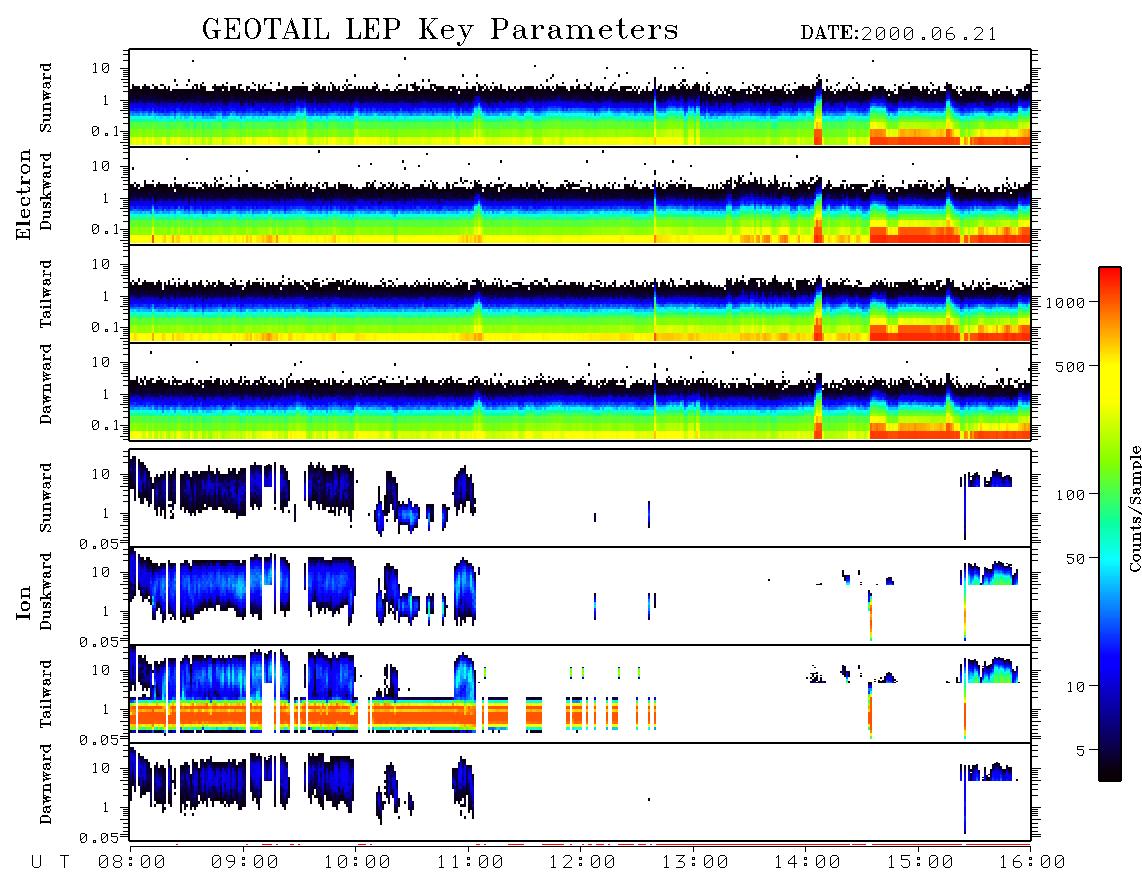Select the vertical "Electron" group label
The width and height of the screenshot is (1142, 880).
coord(24,195)
